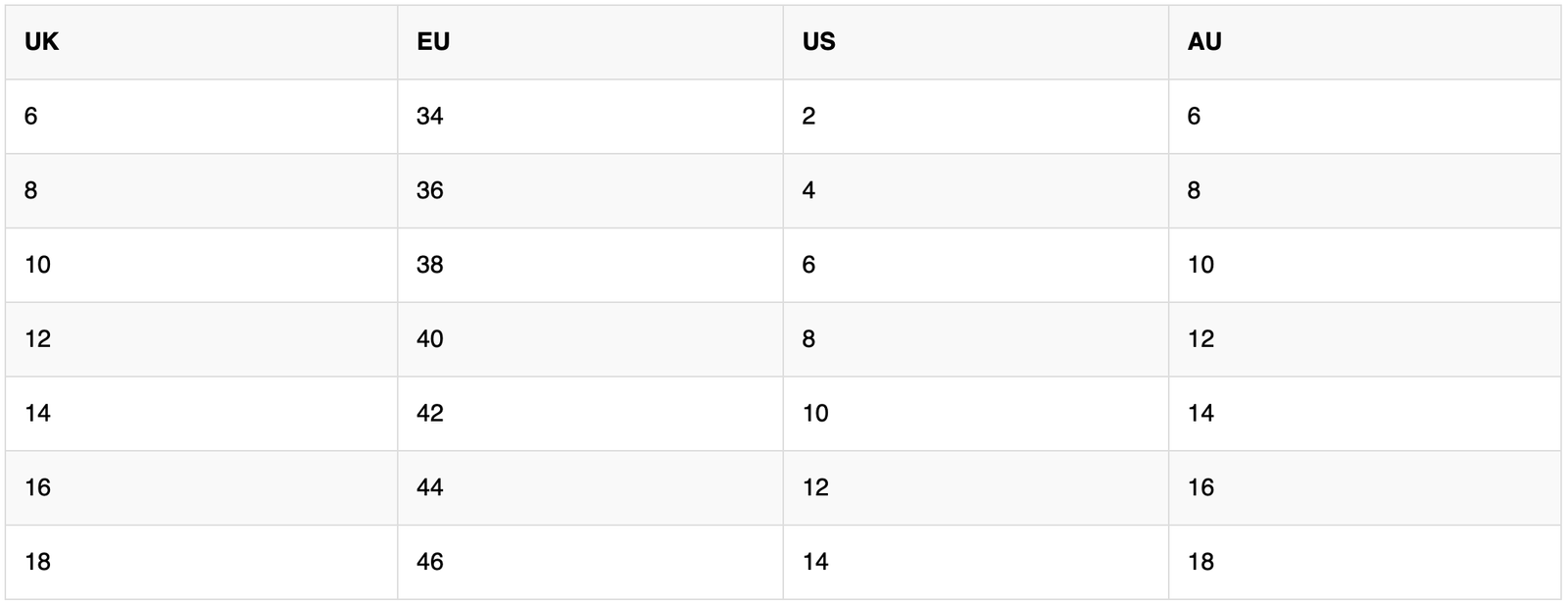Select the EU size 36 cell
Image resolution: width=1568 pixels, height=606 pixels.
[429, 190]
